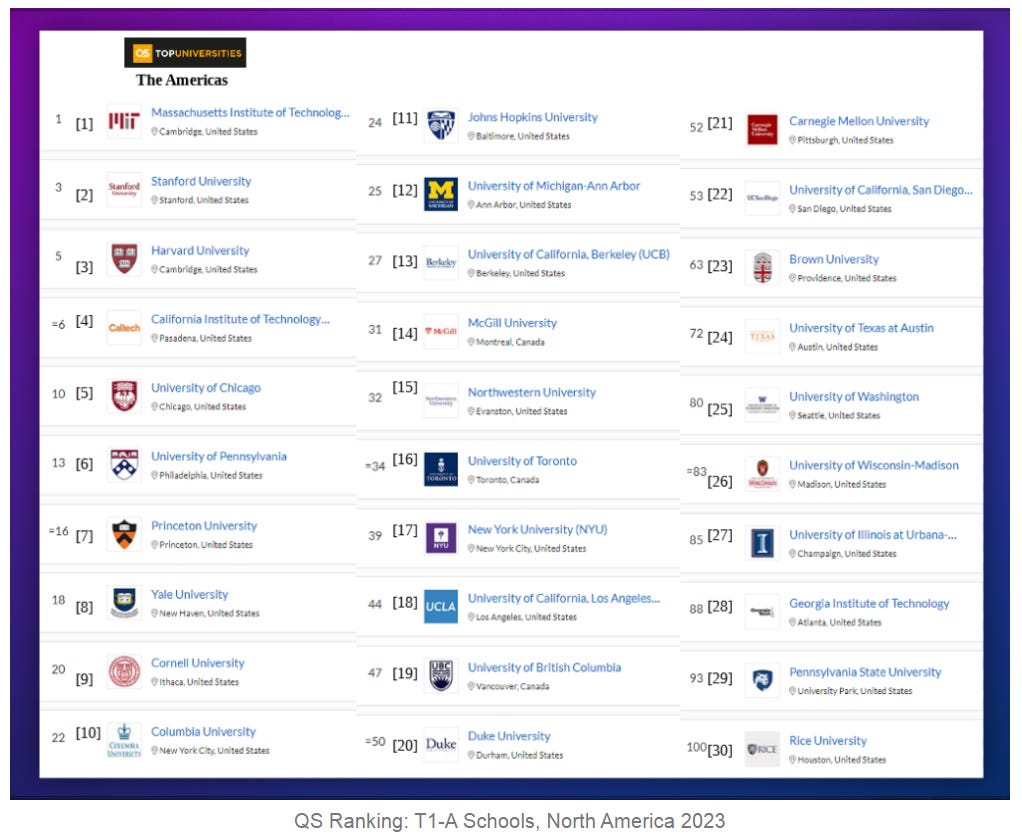Open Georgia Institute of Technology link
Screen dimensions: 1022x839
[x=869, y=604]
